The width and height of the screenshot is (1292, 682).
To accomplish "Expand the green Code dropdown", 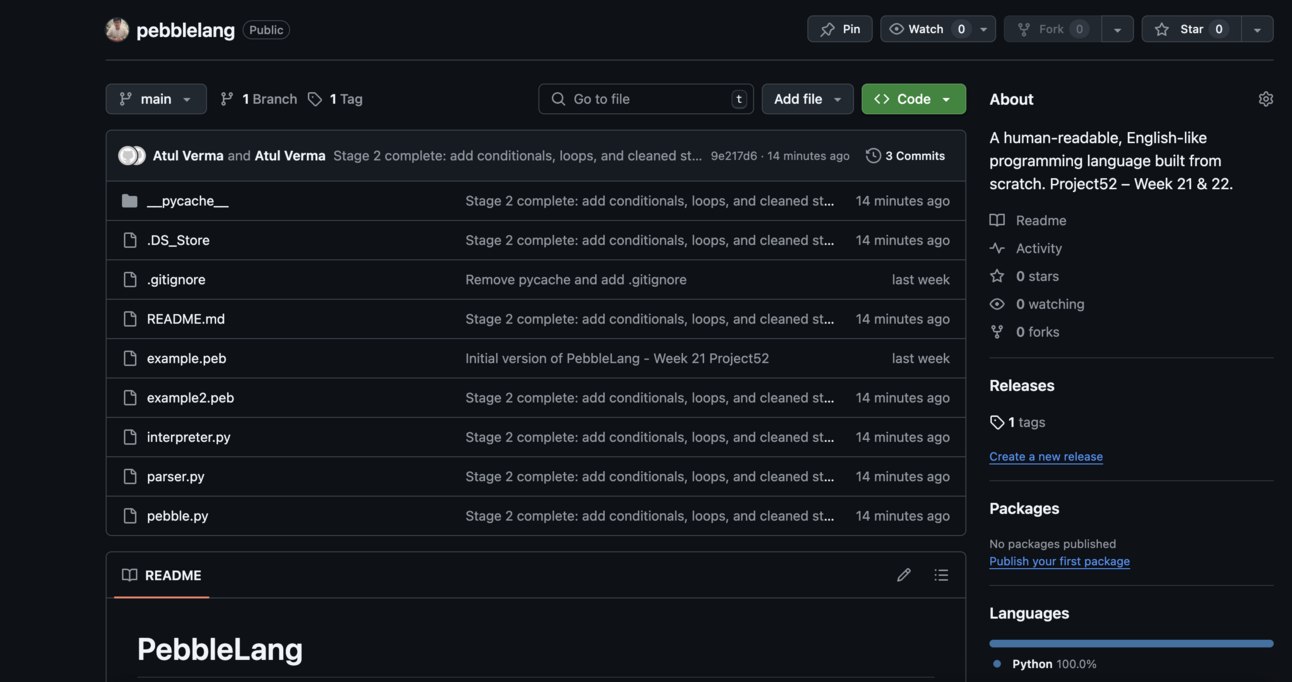I will (913, 99).
